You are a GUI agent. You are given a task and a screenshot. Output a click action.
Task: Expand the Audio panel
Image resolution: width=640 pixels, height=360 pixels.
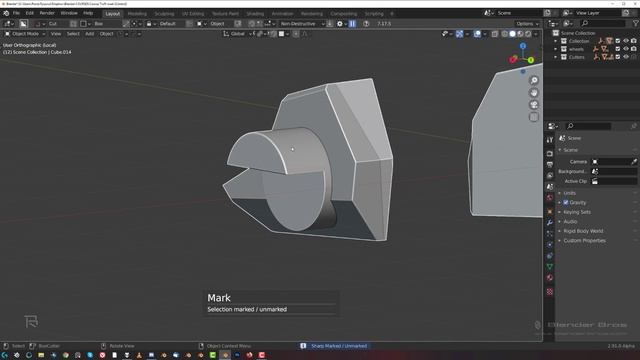click(x=570, y=222)
